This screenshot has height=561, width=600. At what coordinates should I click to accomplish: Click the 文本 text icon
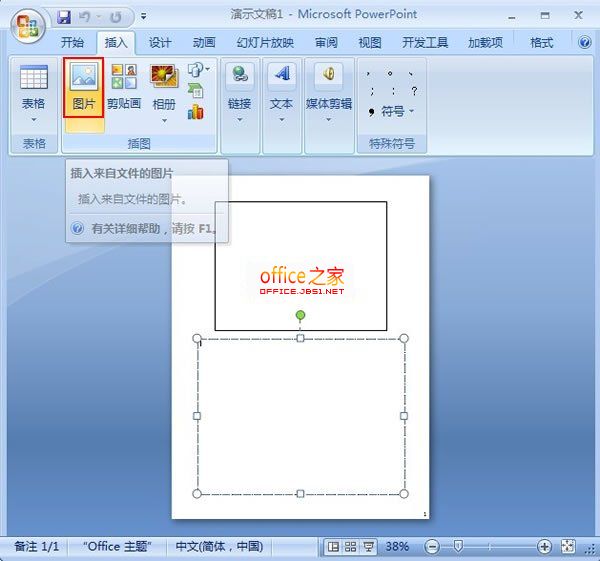pos(282,74)
